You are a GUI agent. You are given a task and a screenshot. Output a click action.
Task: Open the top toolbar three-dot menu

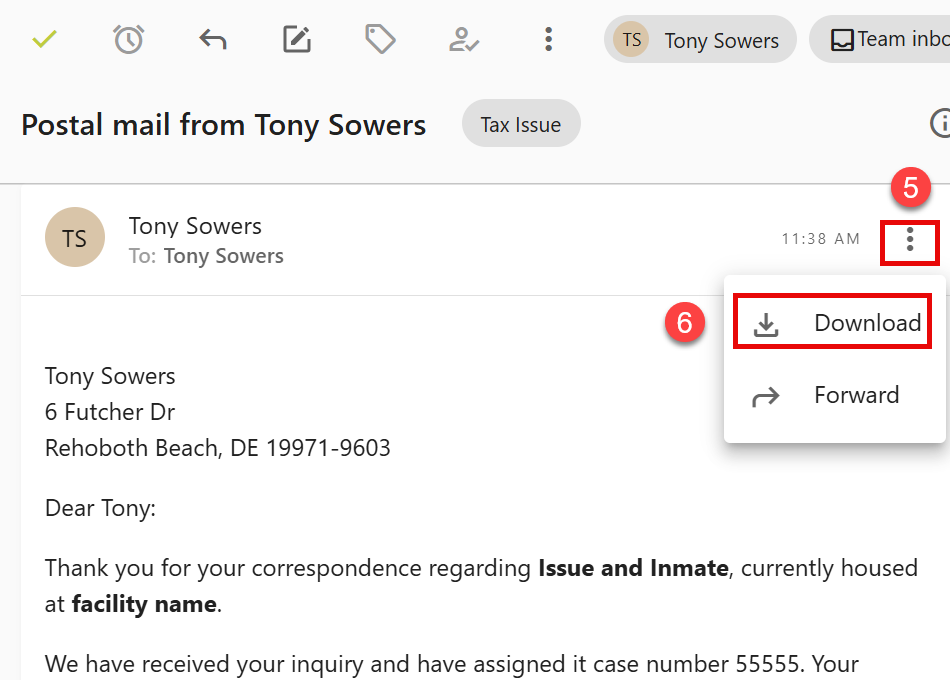547,39
